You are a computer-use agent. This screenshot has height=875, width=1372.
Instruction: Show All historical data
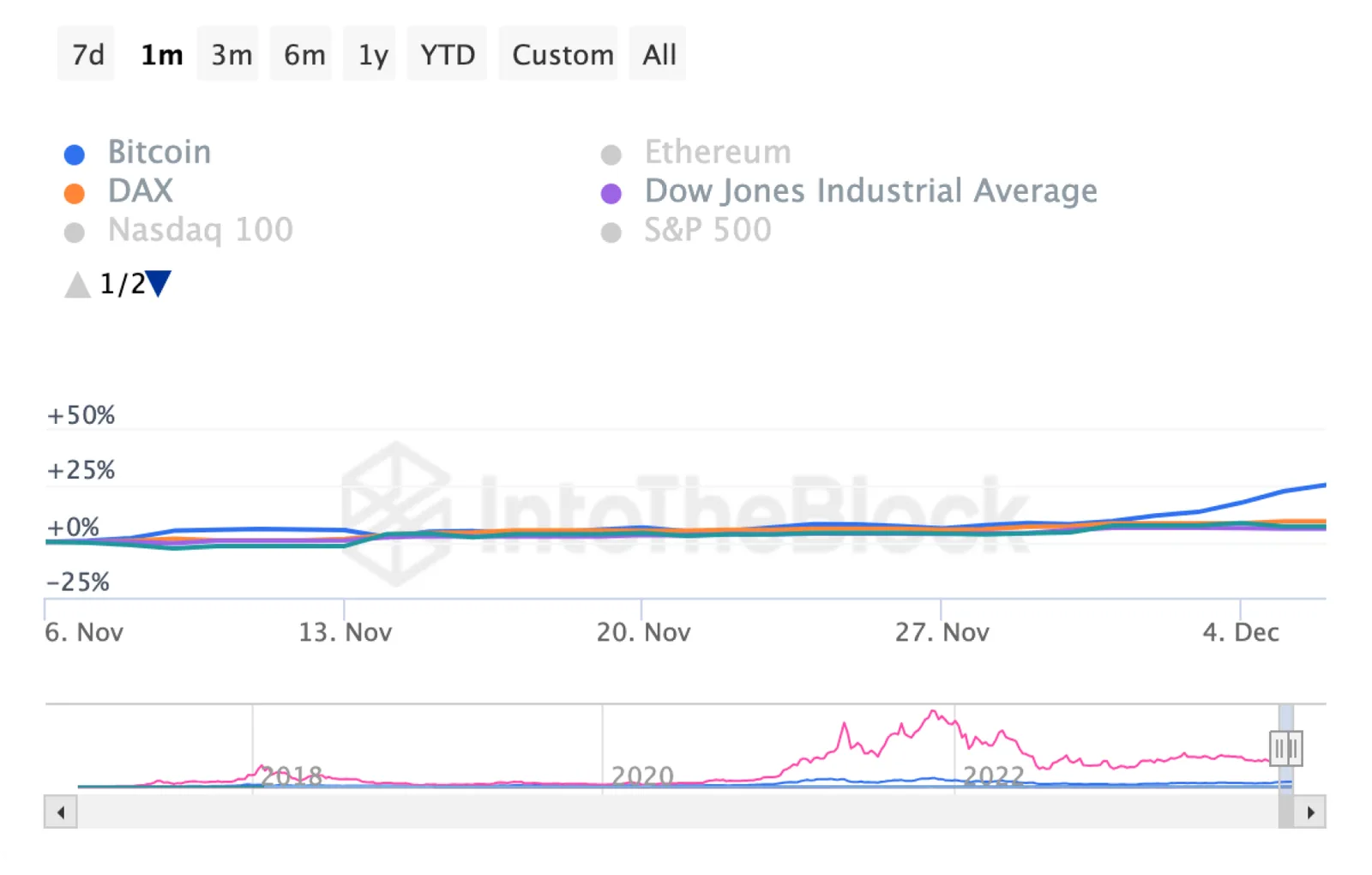659,54
